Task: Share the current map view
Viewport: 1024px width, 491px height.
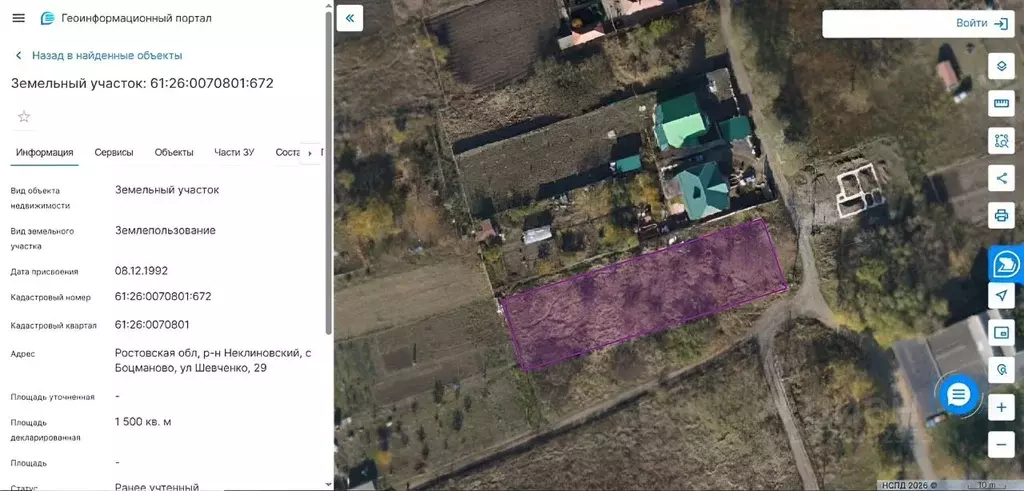Action: tap(1001, 178)
